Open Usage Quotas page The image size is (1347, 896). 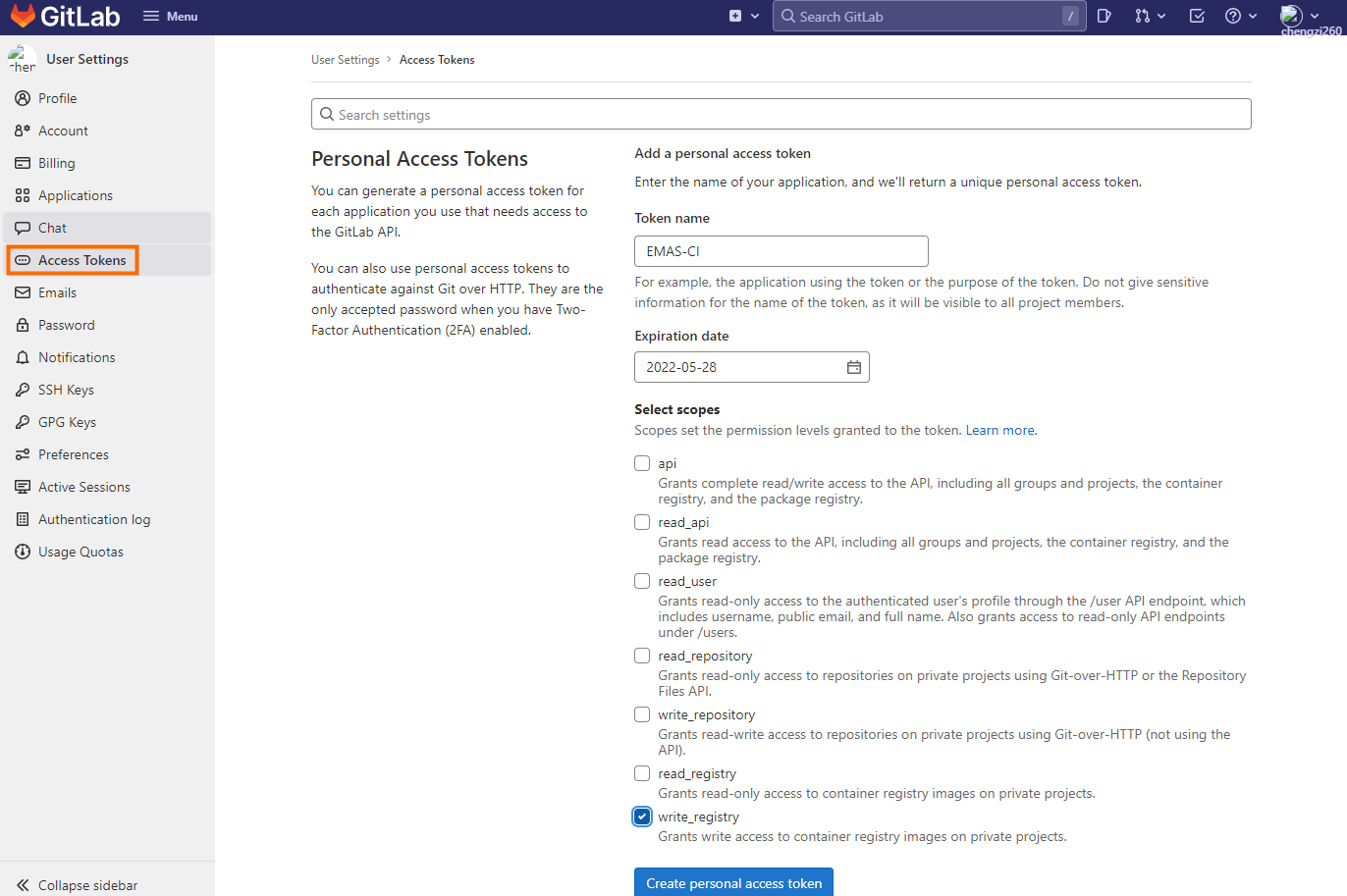coord(107,552)
